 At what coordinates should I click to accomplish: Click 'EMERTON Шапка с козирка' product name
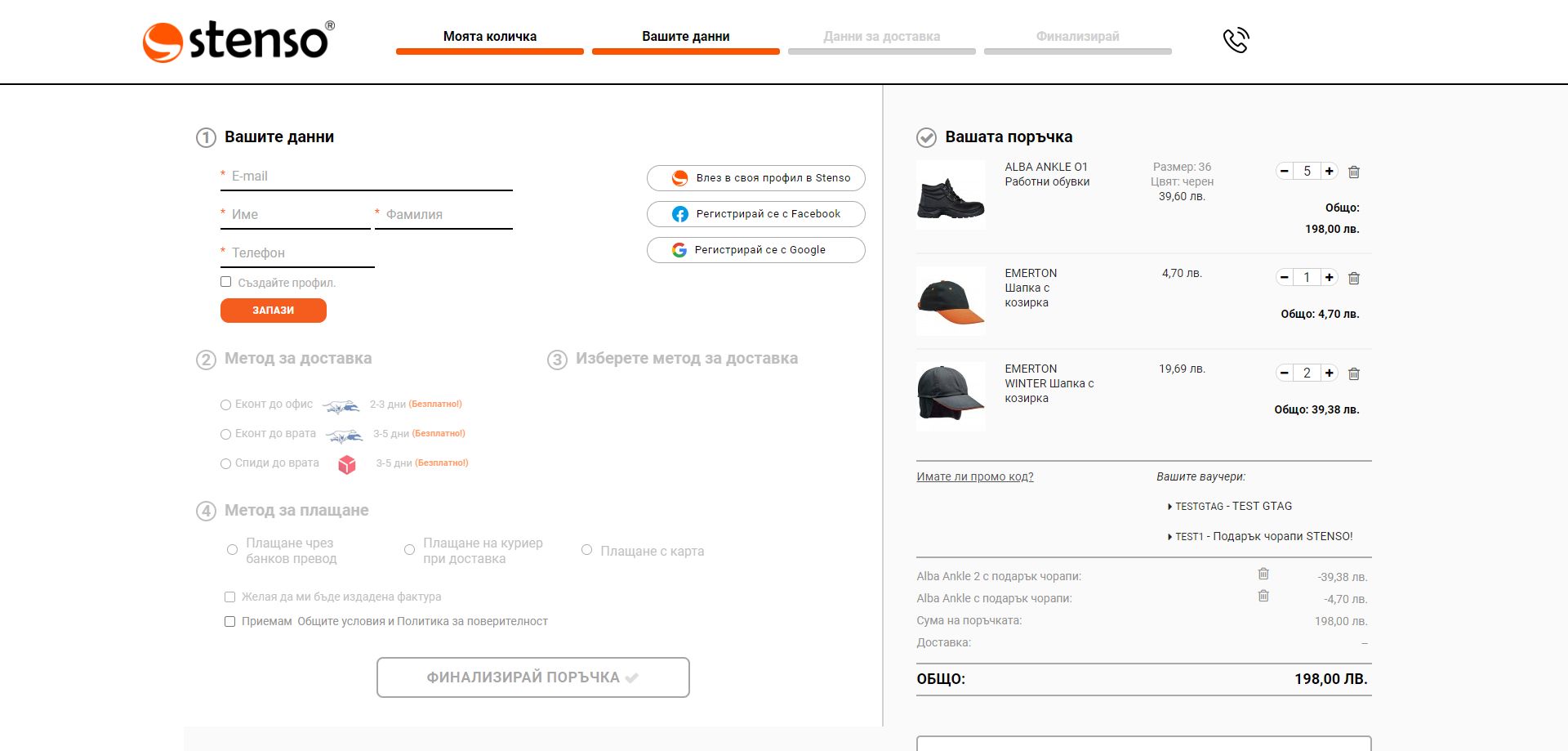pyautogui.click(x=1031, y=288)
